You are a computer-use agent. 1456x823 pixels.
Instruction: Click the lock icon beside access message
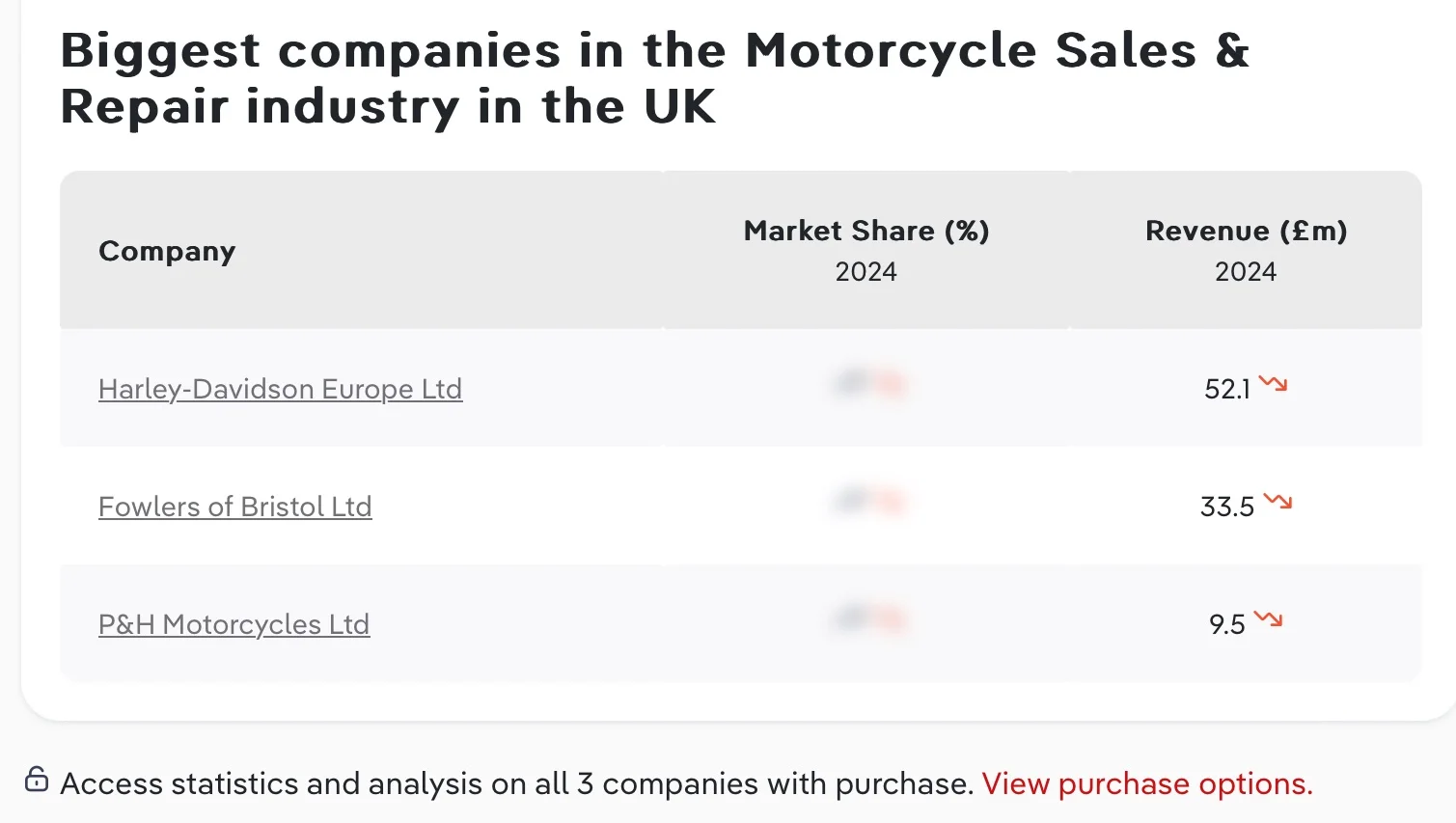coord(37,780)
